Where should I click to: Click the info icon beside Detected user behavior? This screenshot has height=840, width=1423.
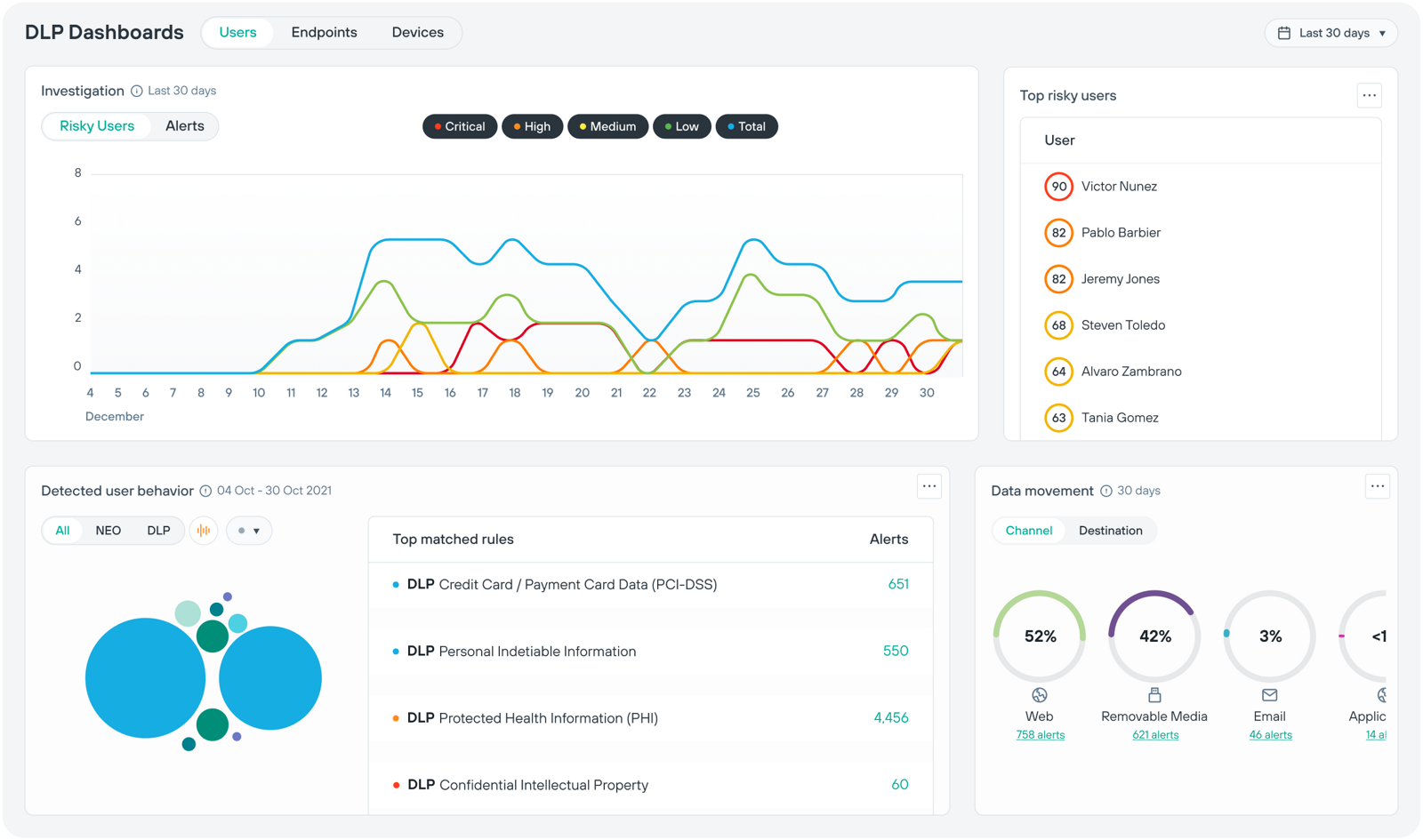click(x=205, y=491)
